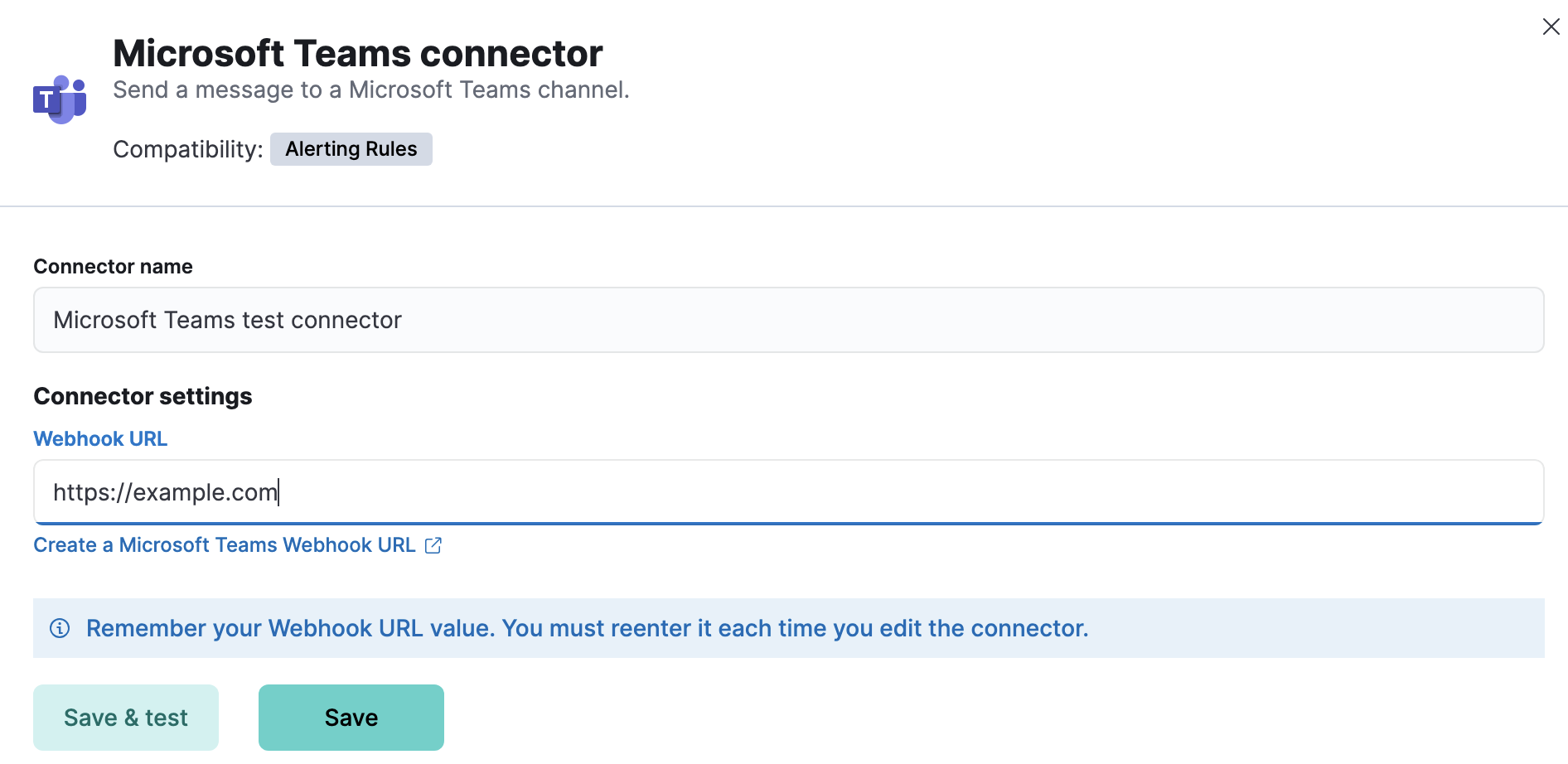The image size is (1568, 764).
Task: Click the Connector settings heading
Action: tap(142, 396)
